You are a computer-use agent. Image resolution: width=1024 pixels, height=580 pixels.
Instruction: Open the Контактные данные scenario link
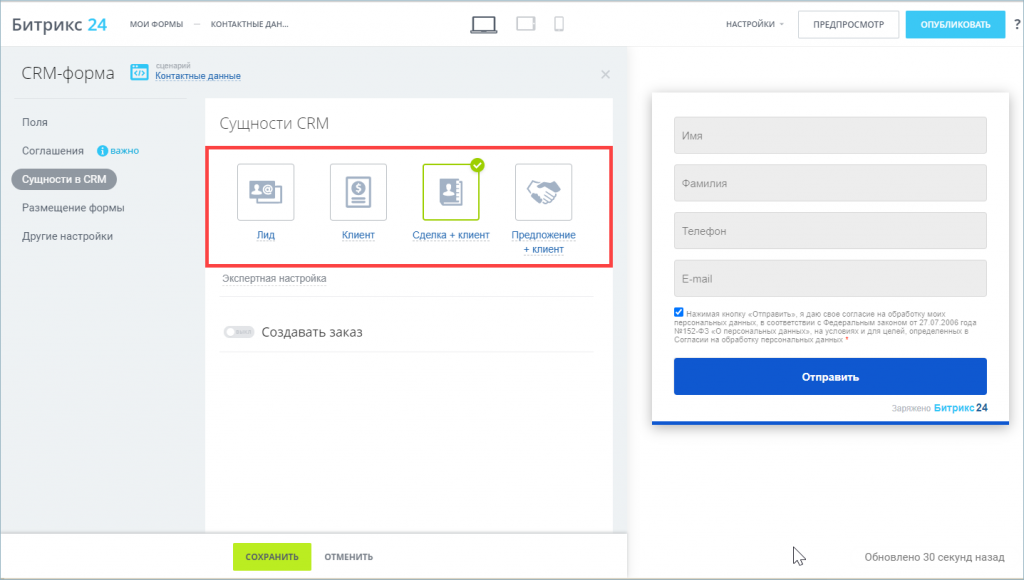click(198, 76)
